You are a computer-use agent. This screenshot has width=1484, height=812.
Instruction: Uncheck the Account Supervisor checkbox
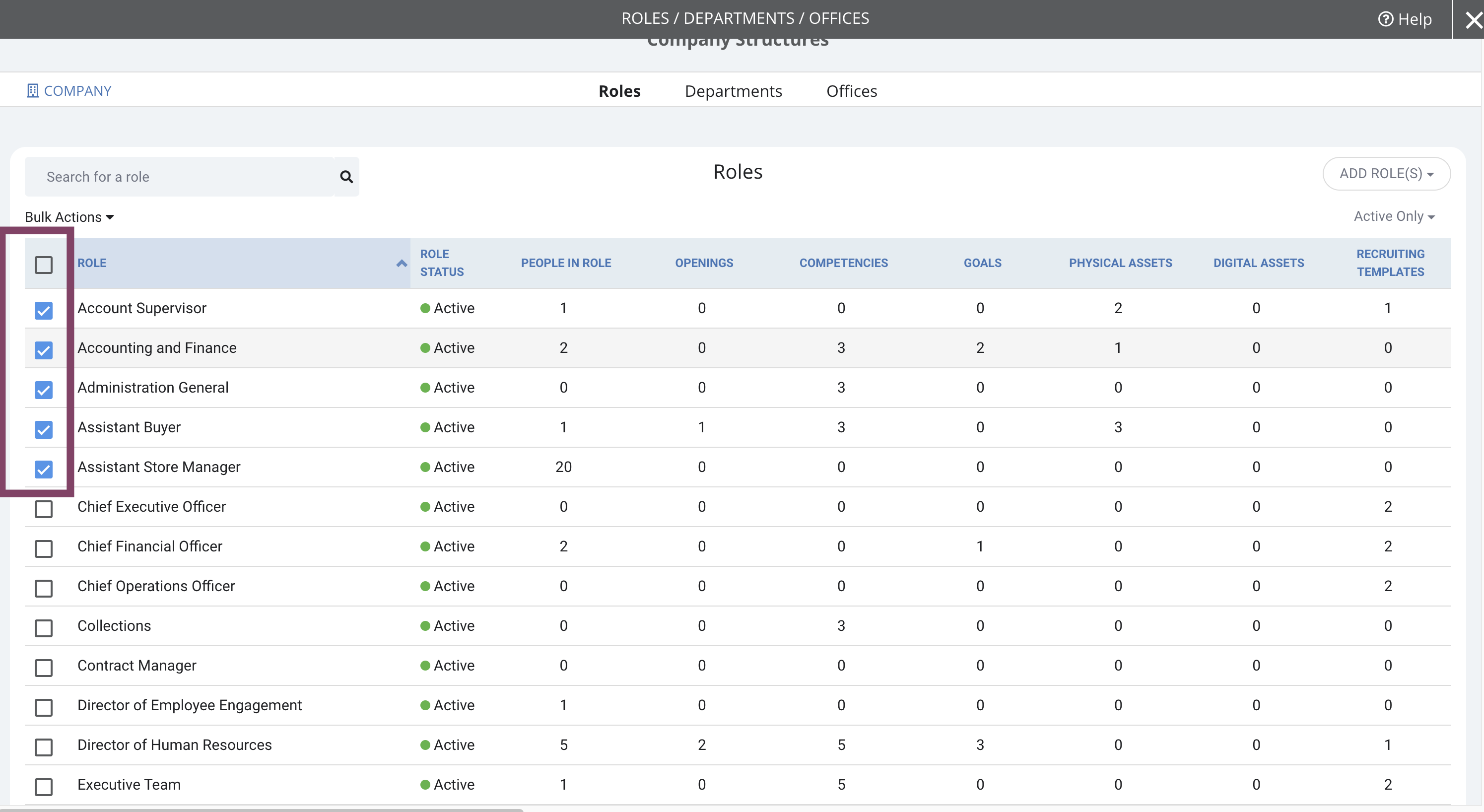point(44,310)
